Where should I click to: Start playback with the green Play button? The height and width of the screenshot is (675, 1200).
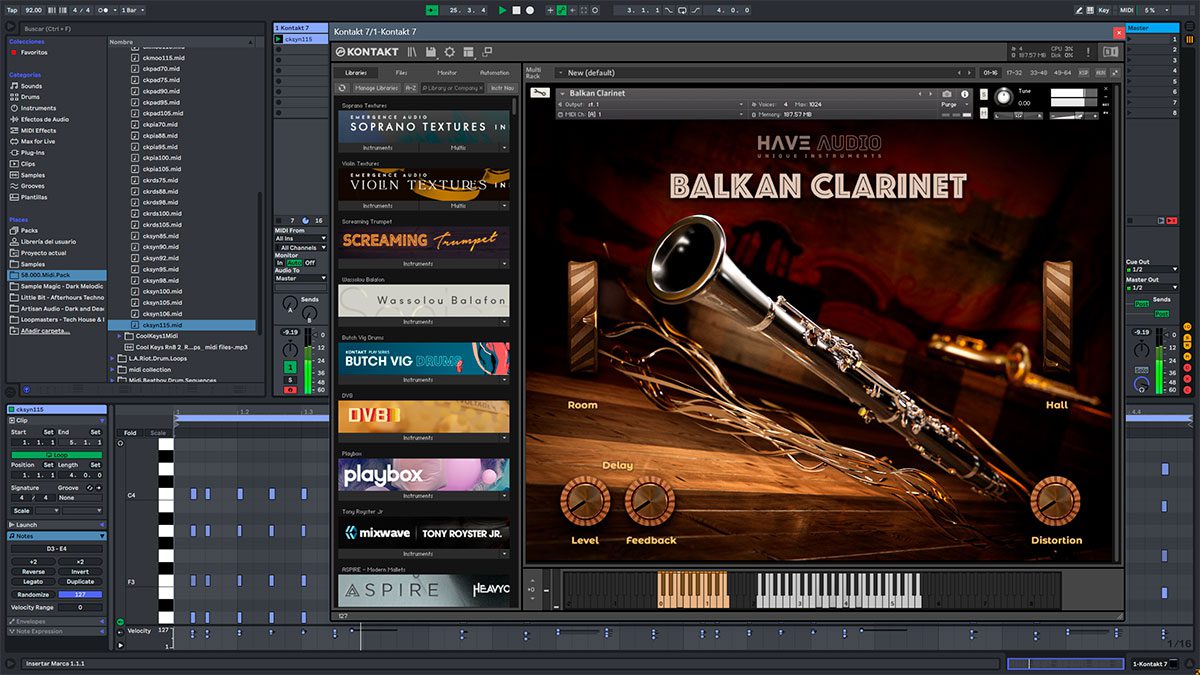tap(503, 10)
